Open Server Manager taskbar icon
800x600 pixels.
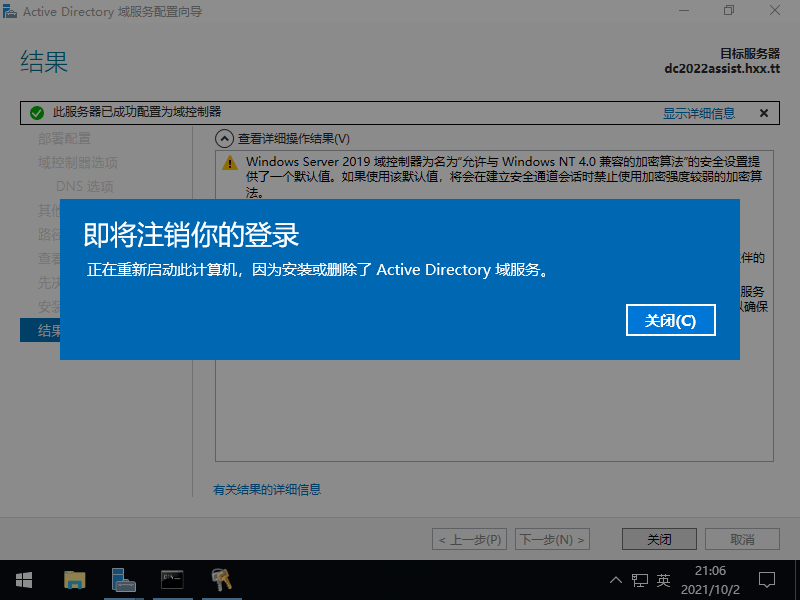tap(123, 580)
